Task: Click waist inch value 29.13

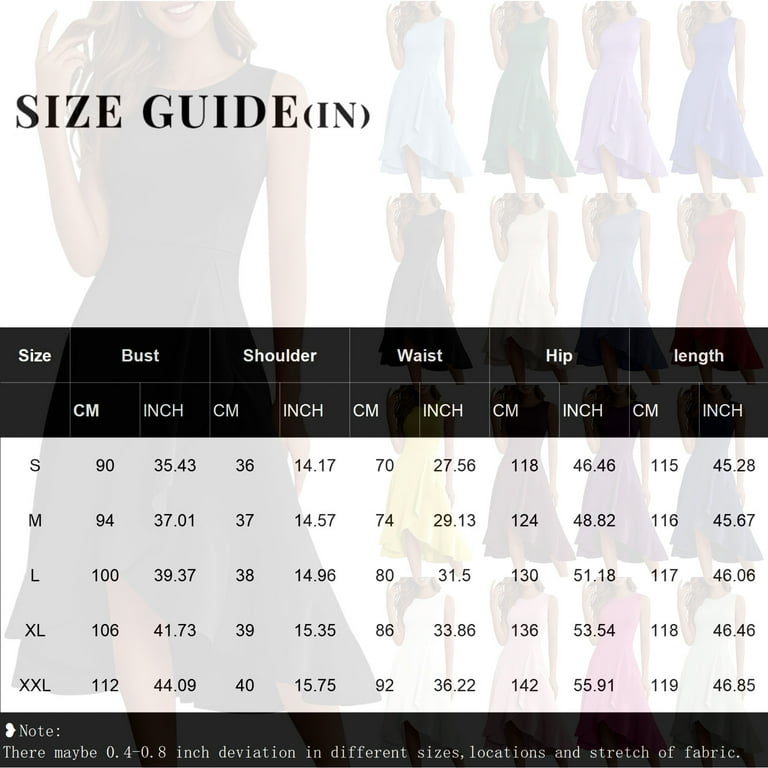Action: tap(455, 520)
